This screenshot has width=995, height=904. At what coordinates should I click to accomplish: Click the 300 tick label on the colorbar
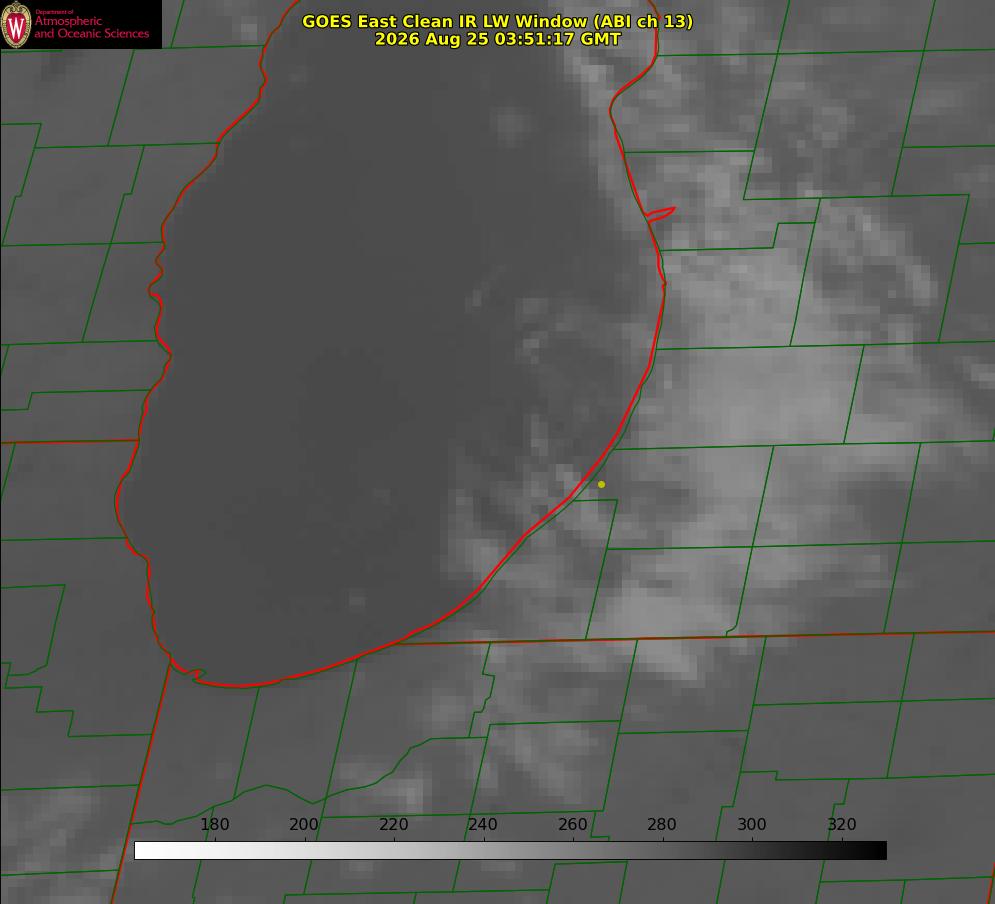click(x=752, y=824)
